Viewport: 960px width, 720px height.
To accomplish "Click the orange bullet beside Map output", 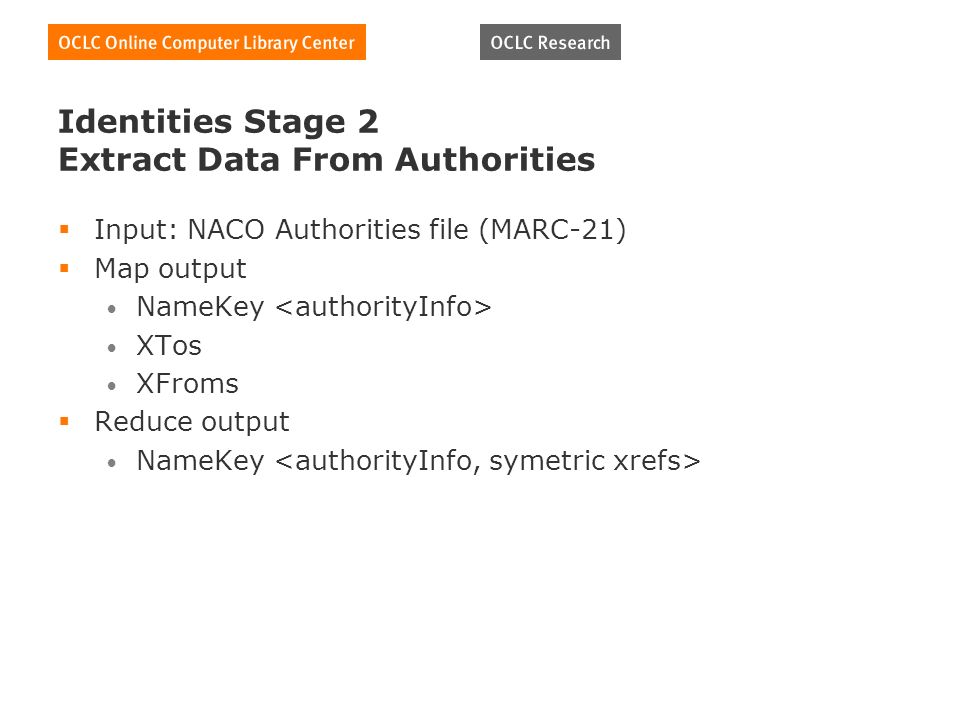I will (65, 268).
